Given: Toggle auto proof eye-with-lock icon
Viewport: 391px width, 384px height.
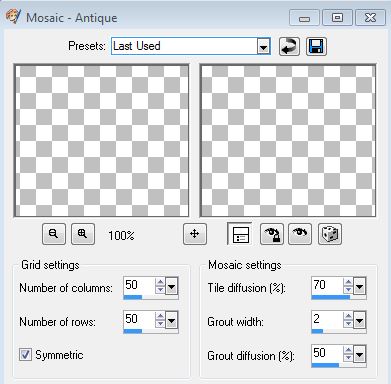Looking at the screenshot, I should click(272, 234).
